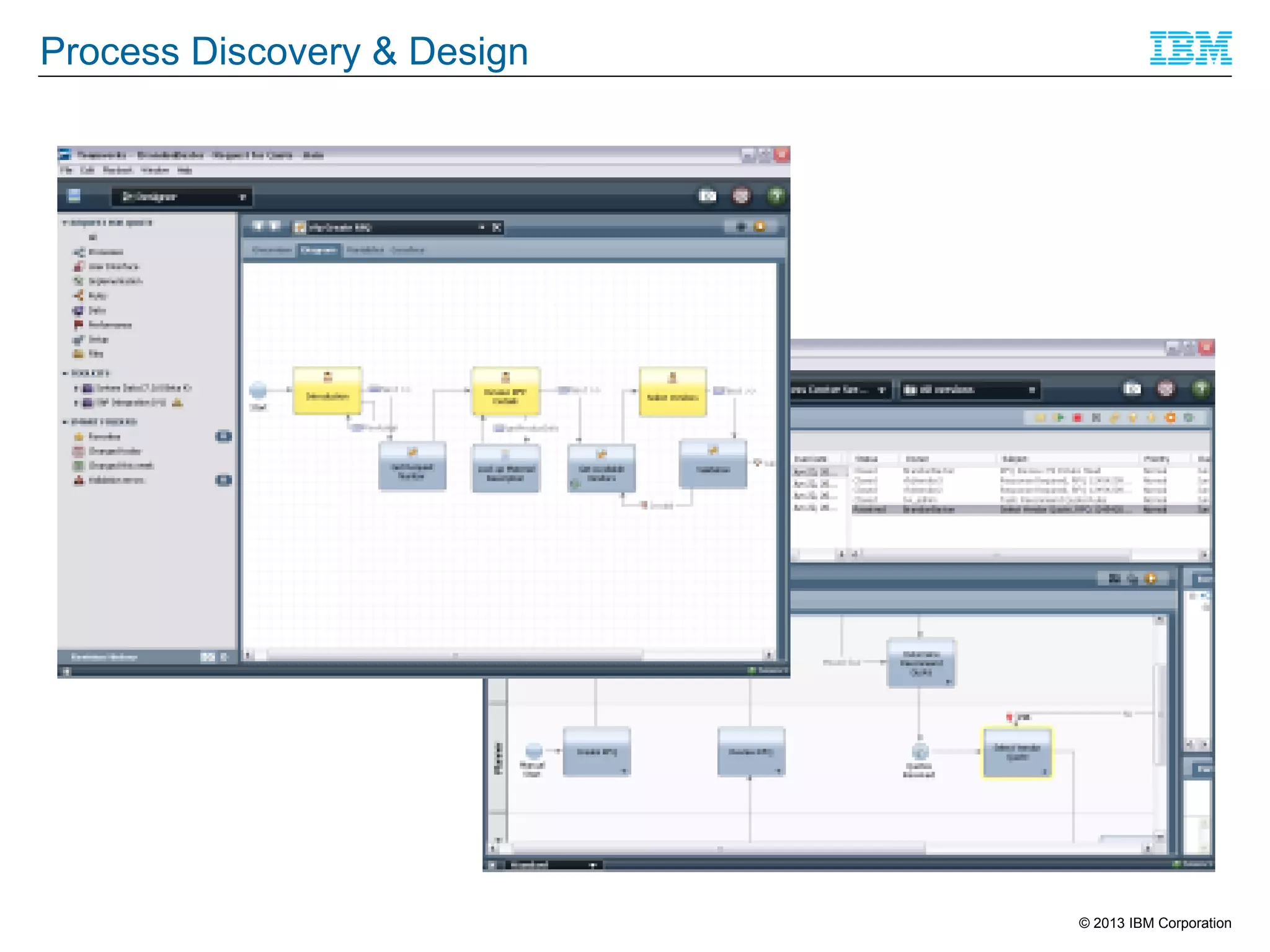
Task: Expand SAP Integration toolkit entry
Action: coord(76,403)
